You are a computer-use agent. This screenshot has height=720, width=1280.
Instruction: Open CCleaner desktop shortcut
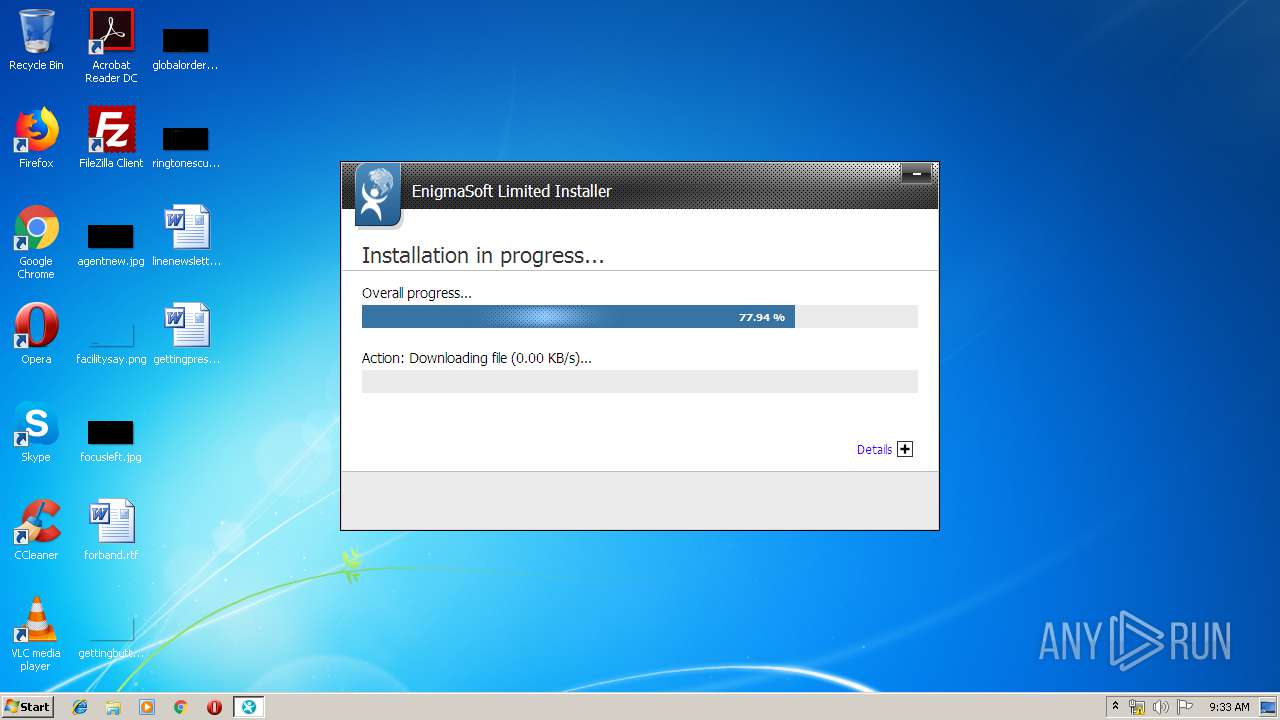tap(36, 530)
